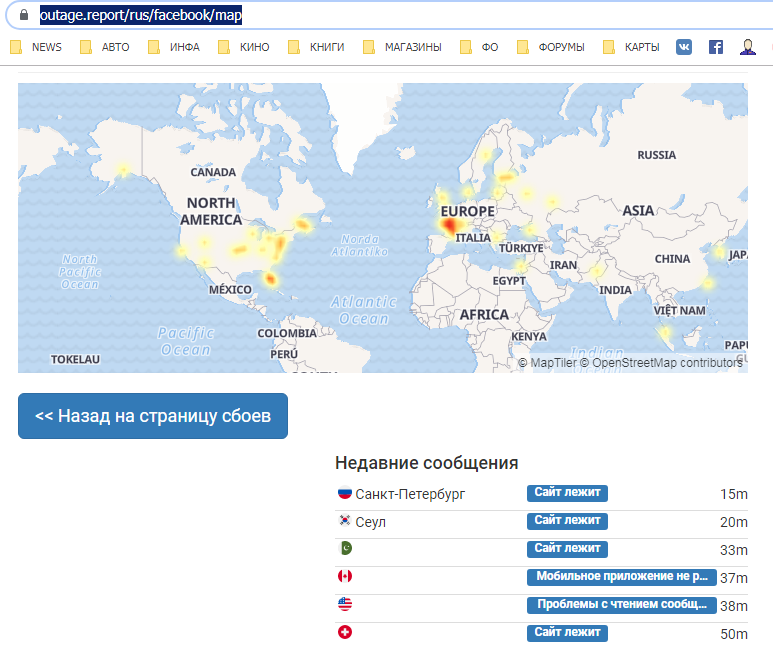Click the COLOMBIA label on the map
773x669 pixels.
[287, 334]
